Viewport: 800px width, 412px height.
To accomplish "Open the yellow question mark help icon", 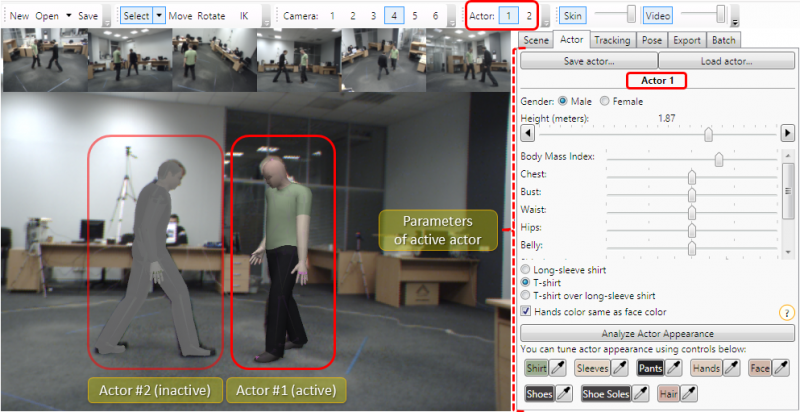I will tap(786, 312).
